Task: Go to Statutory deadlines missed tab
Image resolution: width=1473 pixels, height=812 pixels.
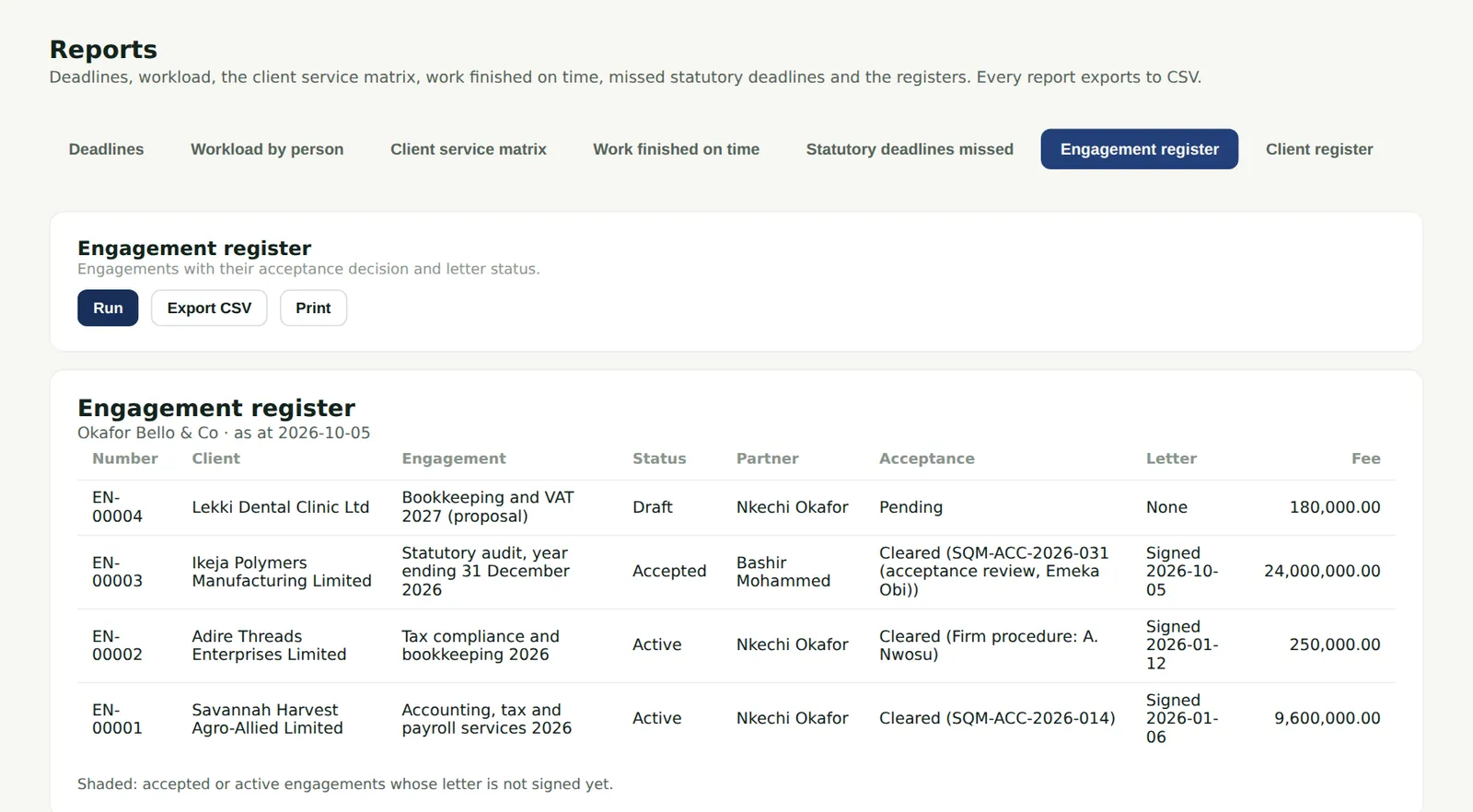Action: 910,149
